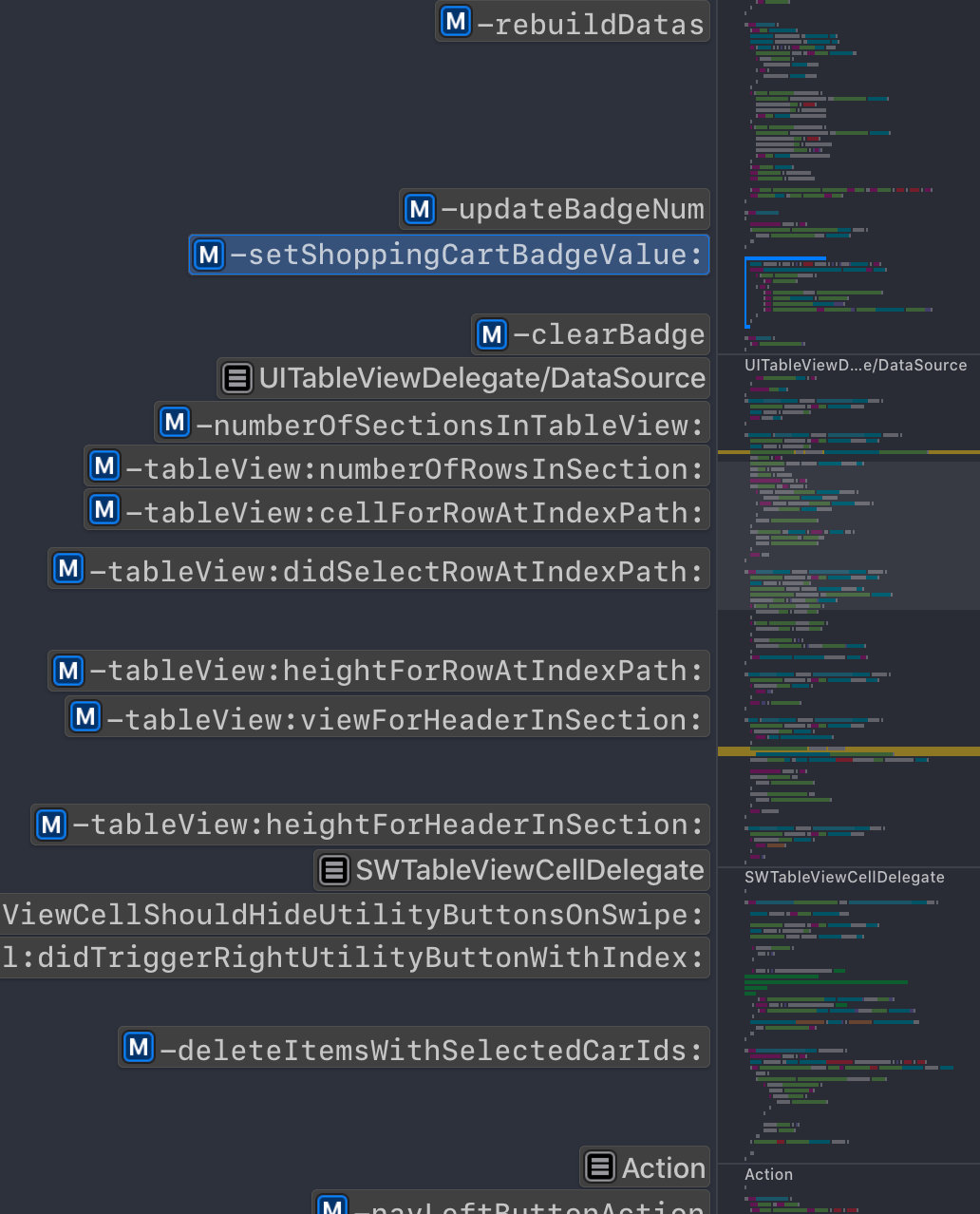Open the UITableViewDelegate/DataSource mark label

coord(463,378)
